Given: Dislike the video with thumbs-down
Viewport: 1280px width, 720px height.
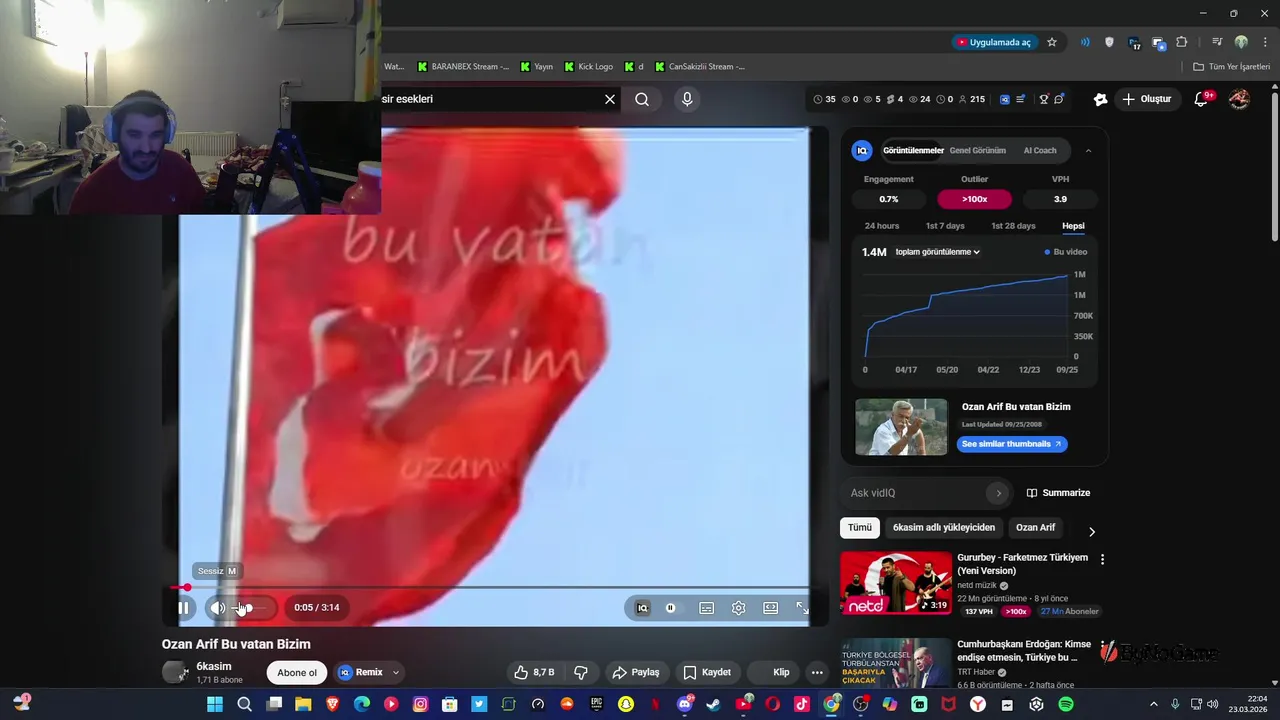Looking at the screenshot, I should coord(580,672).
